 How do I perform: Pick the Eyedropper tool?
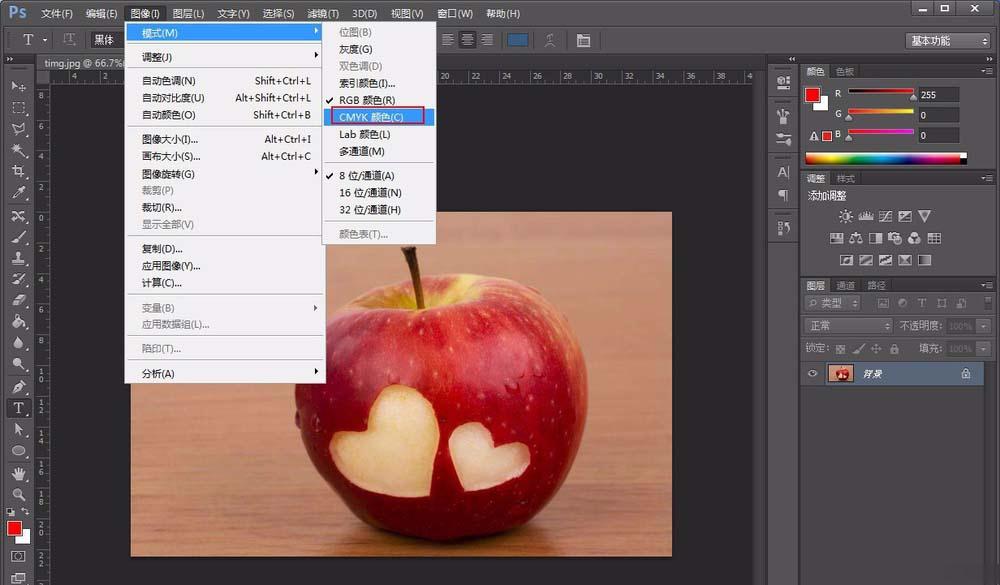pos(18,193)
